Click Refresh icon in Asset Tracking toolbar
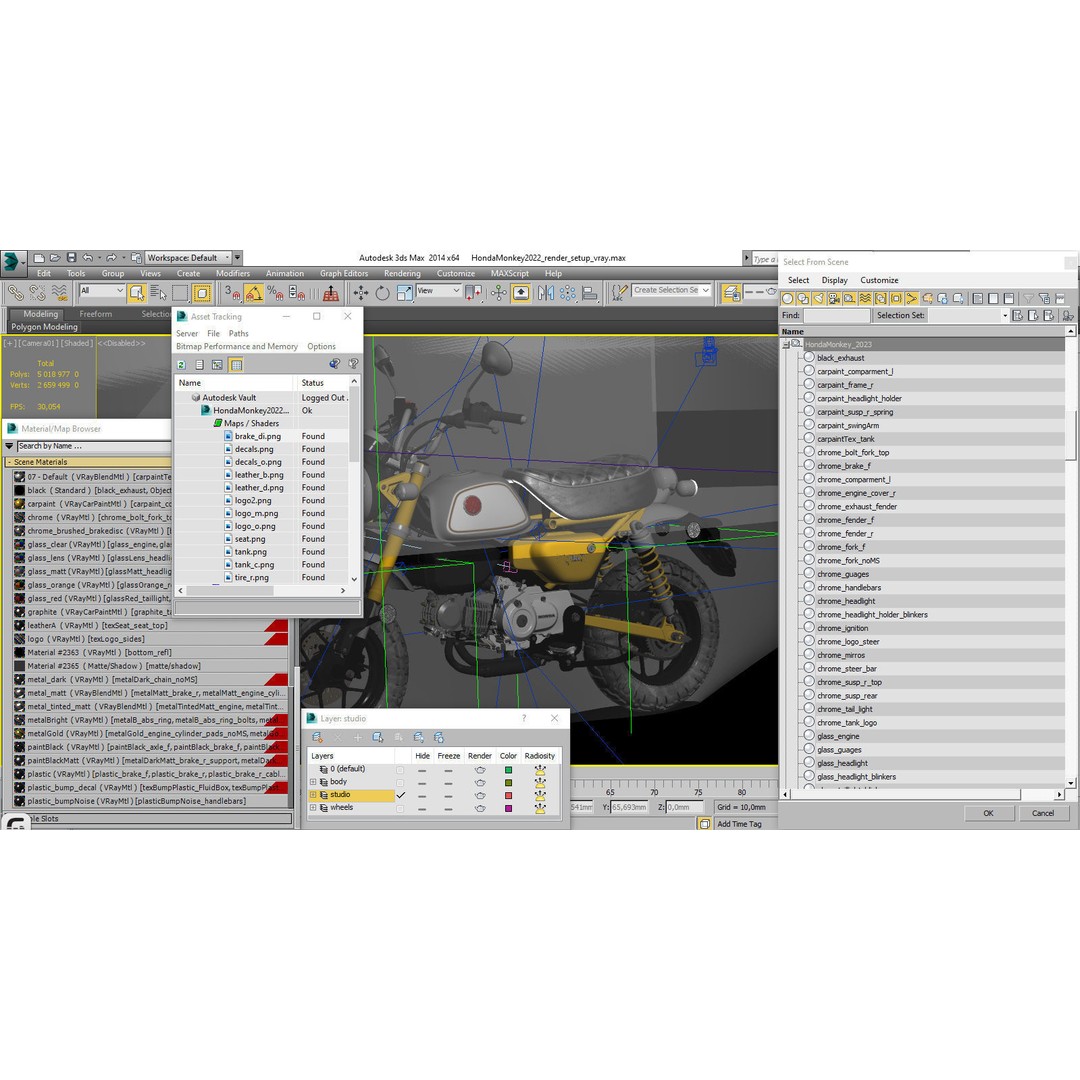The width and height of the screenshot is (1080, 1080). point(181,365)
